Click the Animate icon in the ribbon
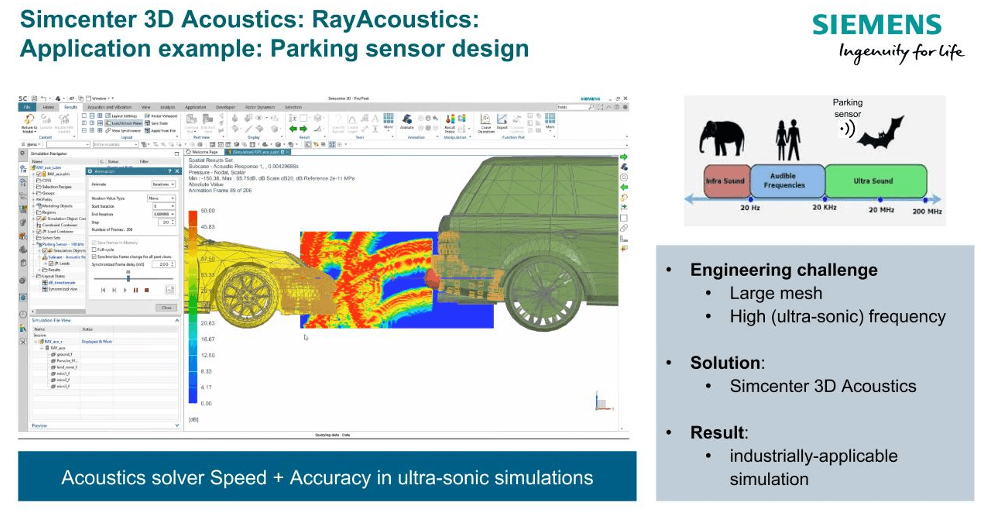Screen dimensions: 981x513 (407, 121)
